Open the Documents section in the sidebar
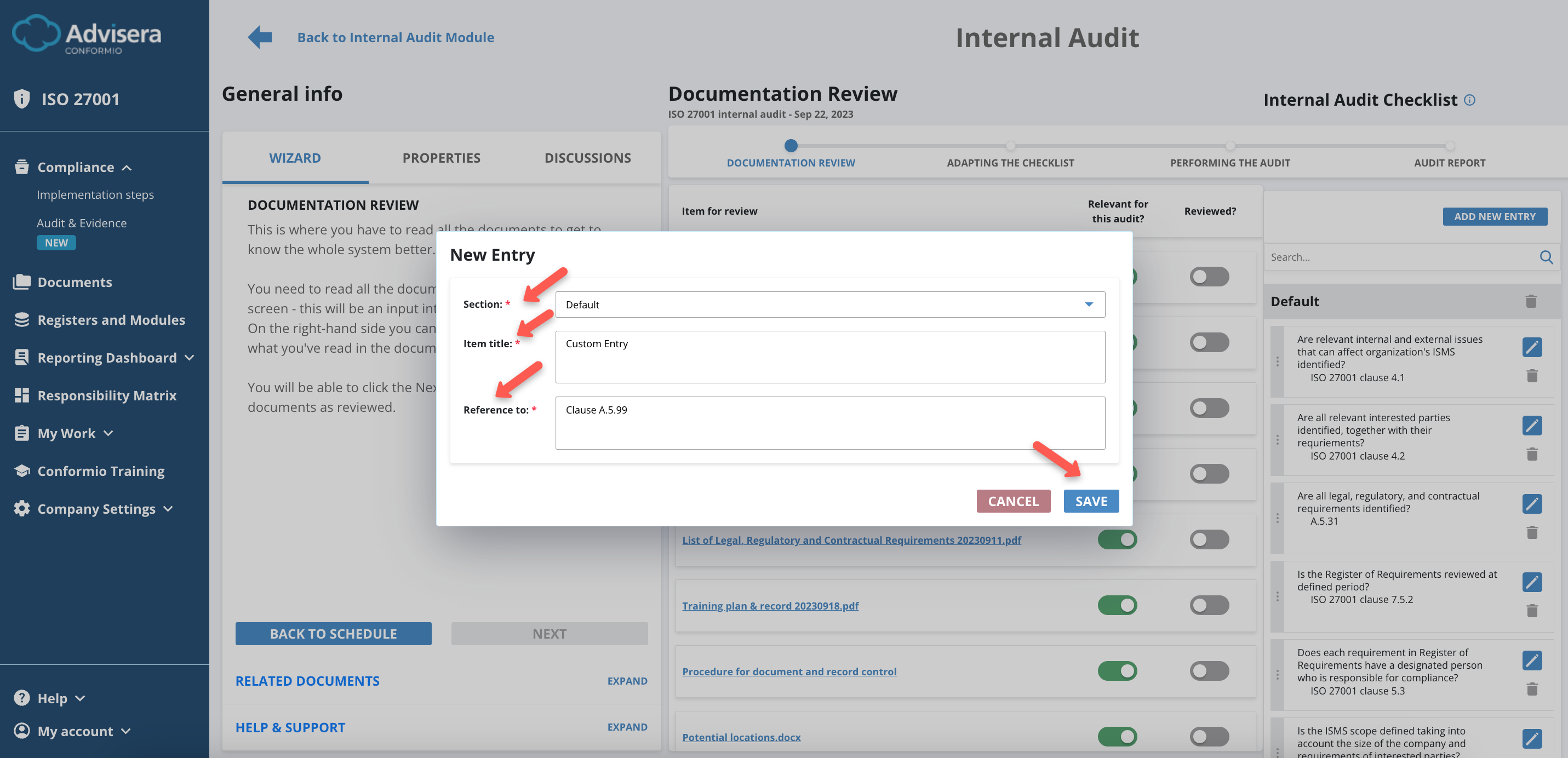1568x758 pixels. [x=73, y=282]
